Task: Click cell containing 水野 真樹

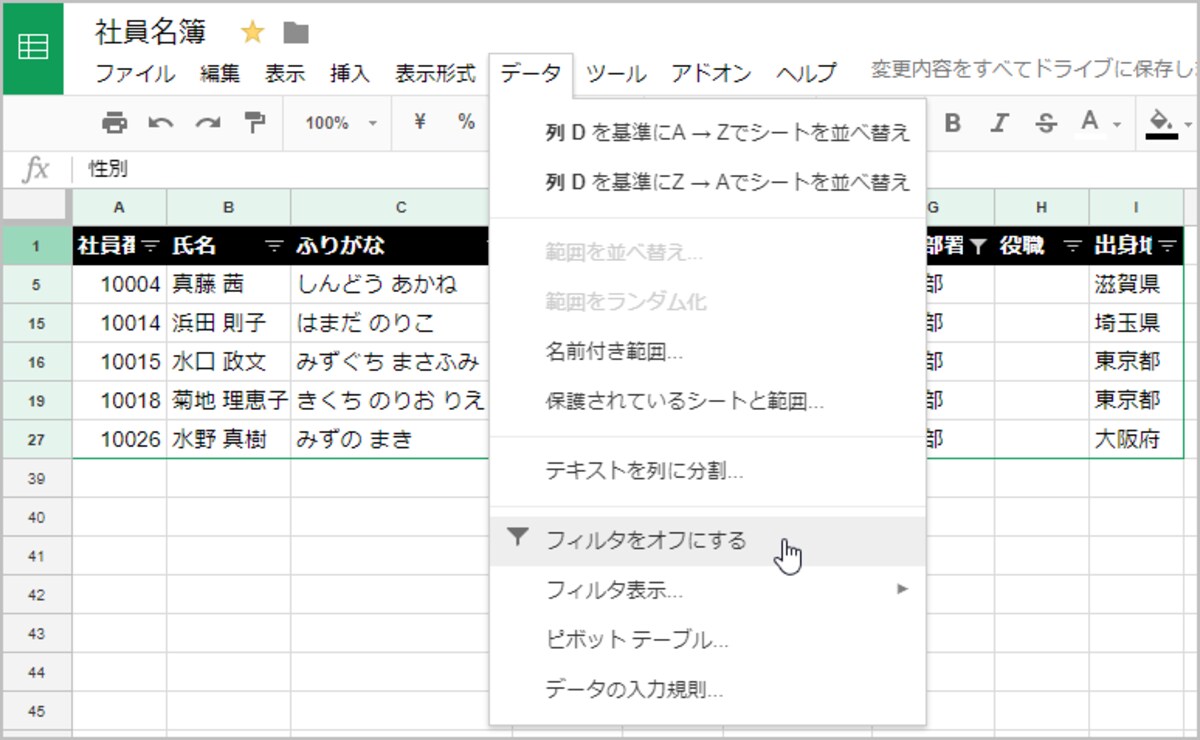Action: click(x=228, y=440)
